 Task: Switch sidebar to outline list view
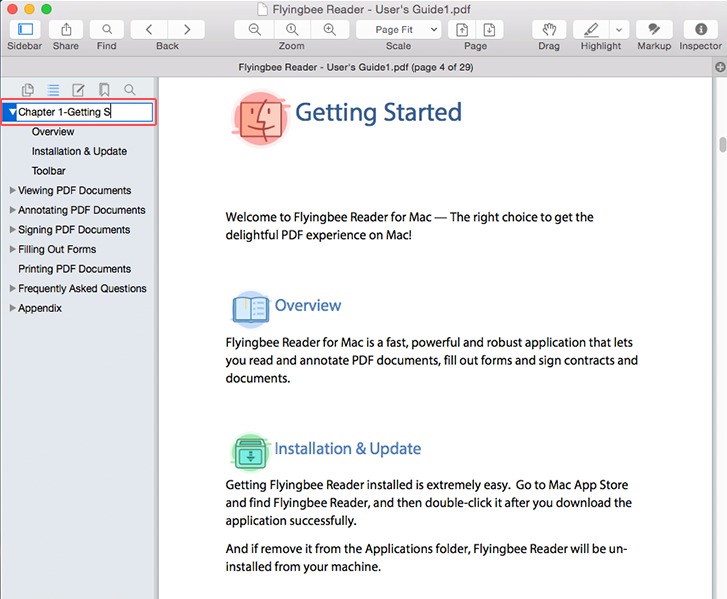pyautogui.click(x=53, y=89)
